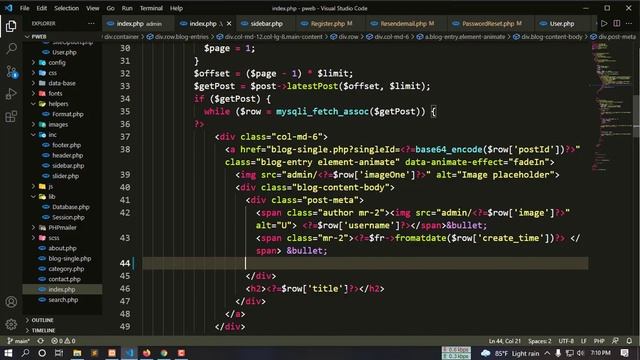The width and height of the screenshot is (640, 360).
Task: Click the main branch indicator
Action: (19, 341)
